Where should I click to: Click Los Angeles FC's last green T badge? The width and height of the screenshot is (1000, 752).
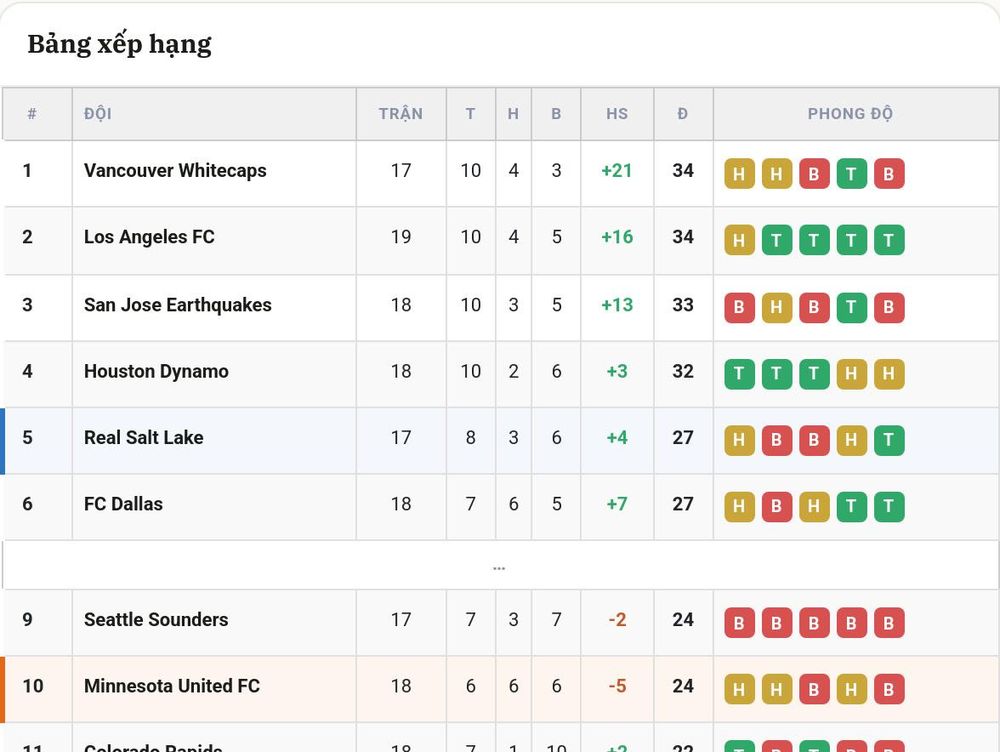(888, 240)
